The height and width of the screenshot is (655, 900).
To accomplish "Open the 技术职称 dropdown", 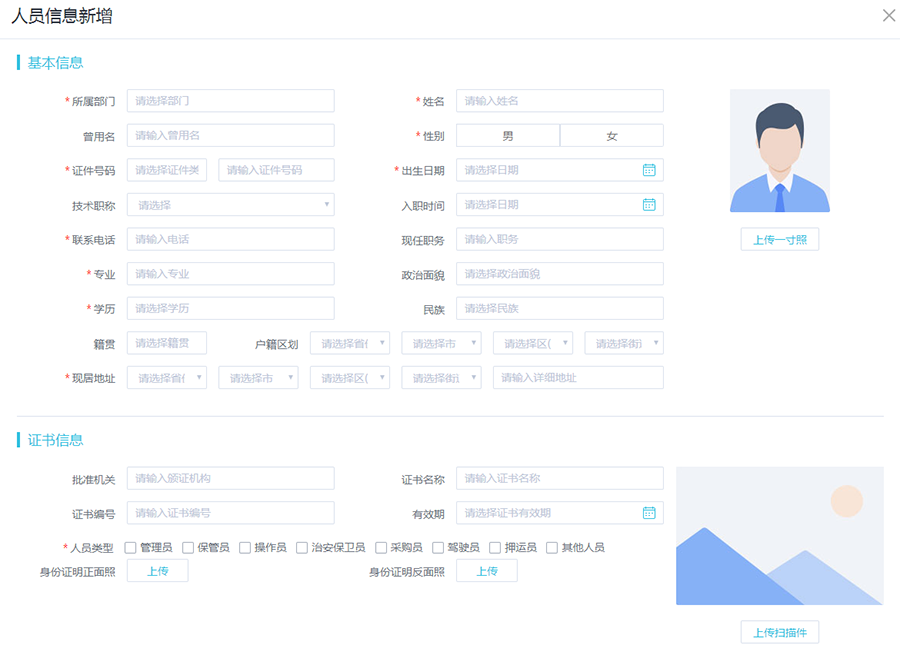I will [230, 205].
